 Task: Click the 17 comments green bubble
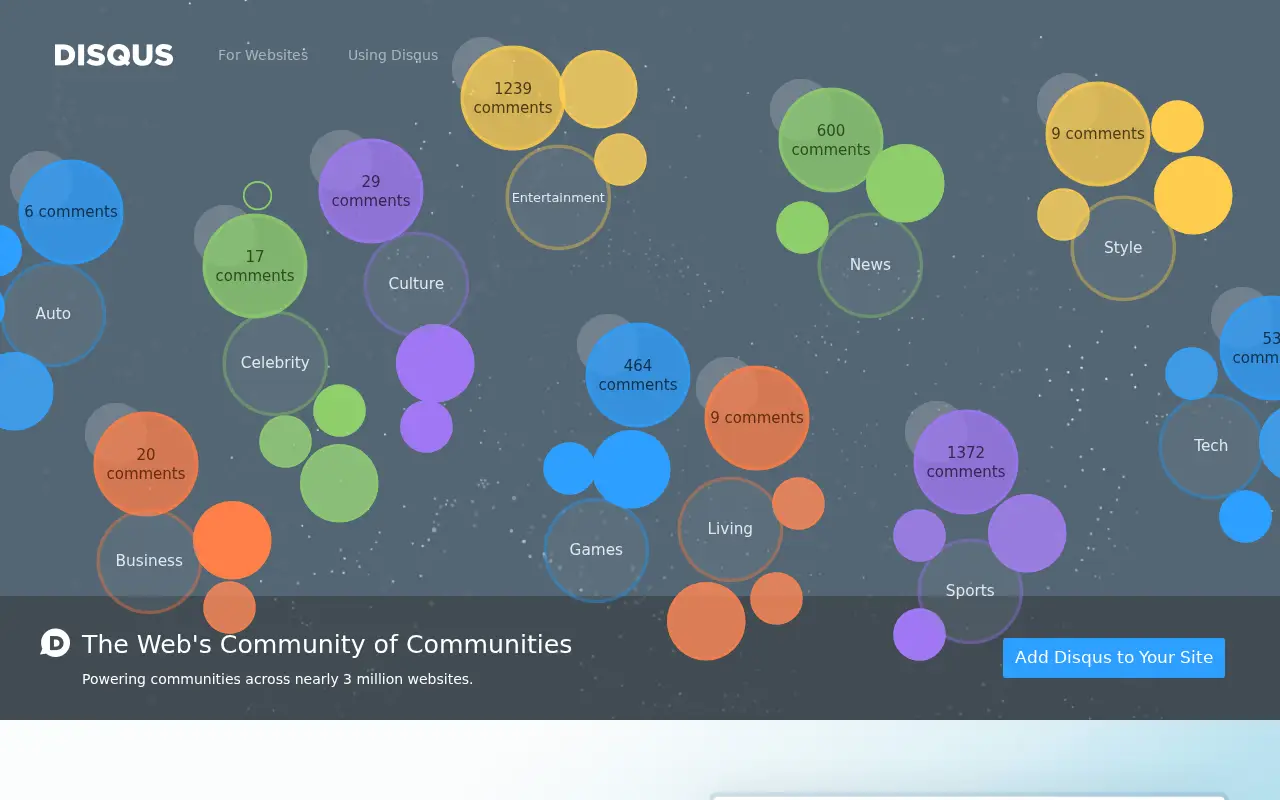coord(255,266)
